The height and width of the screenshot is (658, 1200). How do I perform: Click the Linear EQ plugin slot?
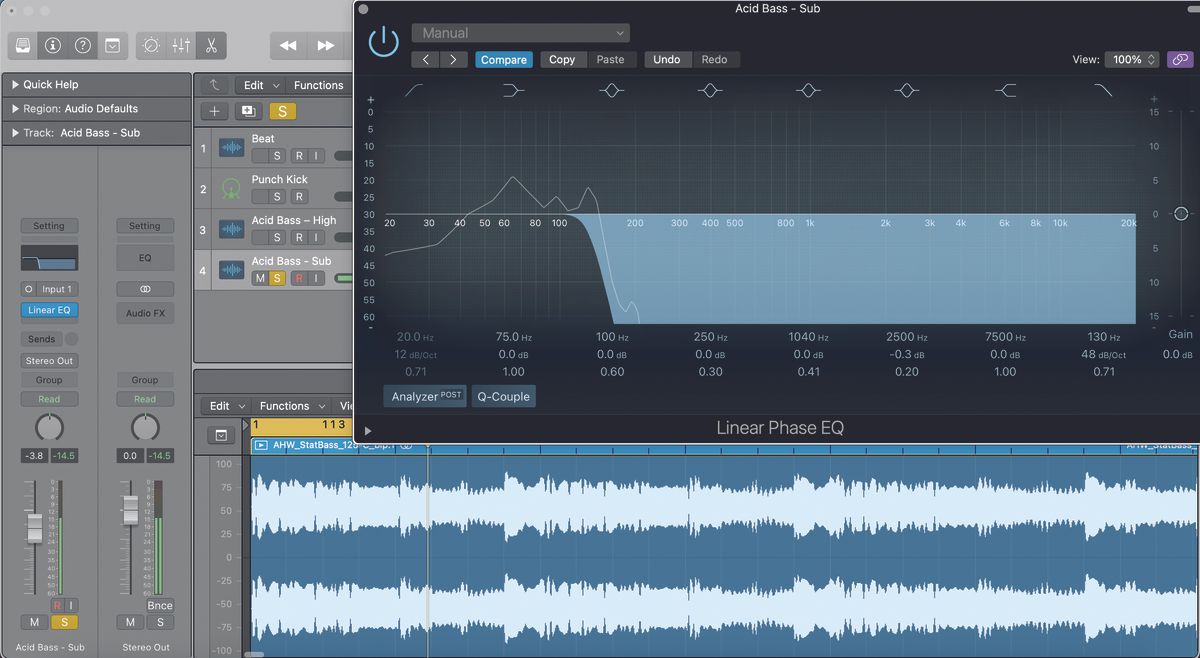point(49,310)
